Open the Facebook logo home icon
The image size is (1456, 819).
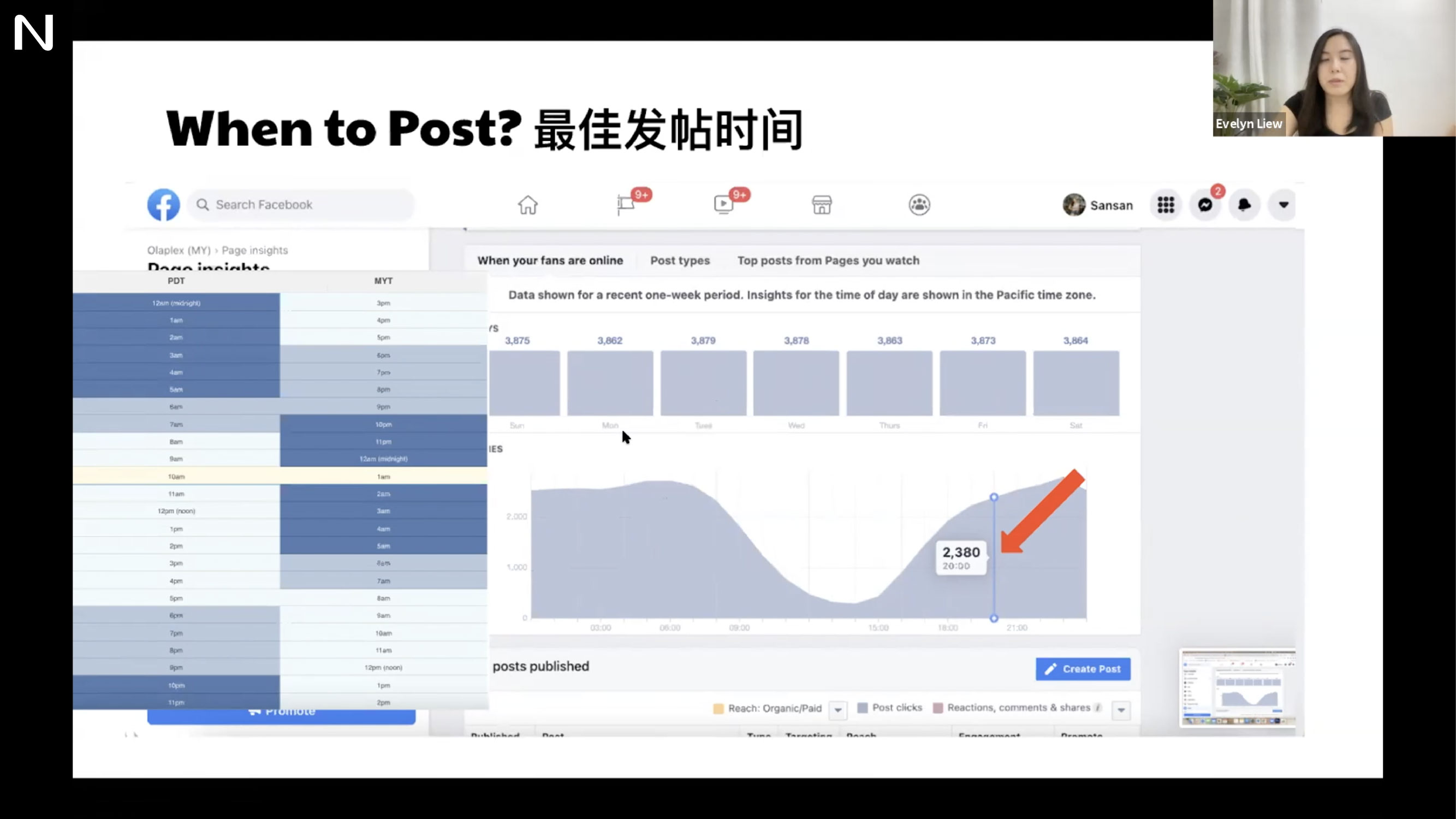pyautogui.click(x=163, y=205)
